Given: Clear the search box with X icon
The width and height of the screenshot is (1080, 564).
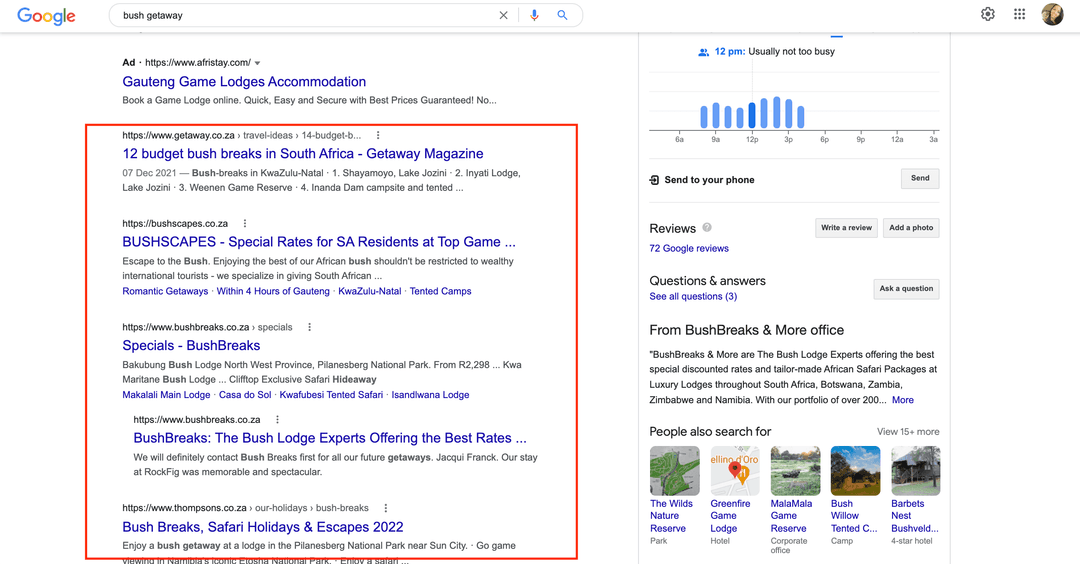Looking at the screenshot, I should click(x=503, y=15).
